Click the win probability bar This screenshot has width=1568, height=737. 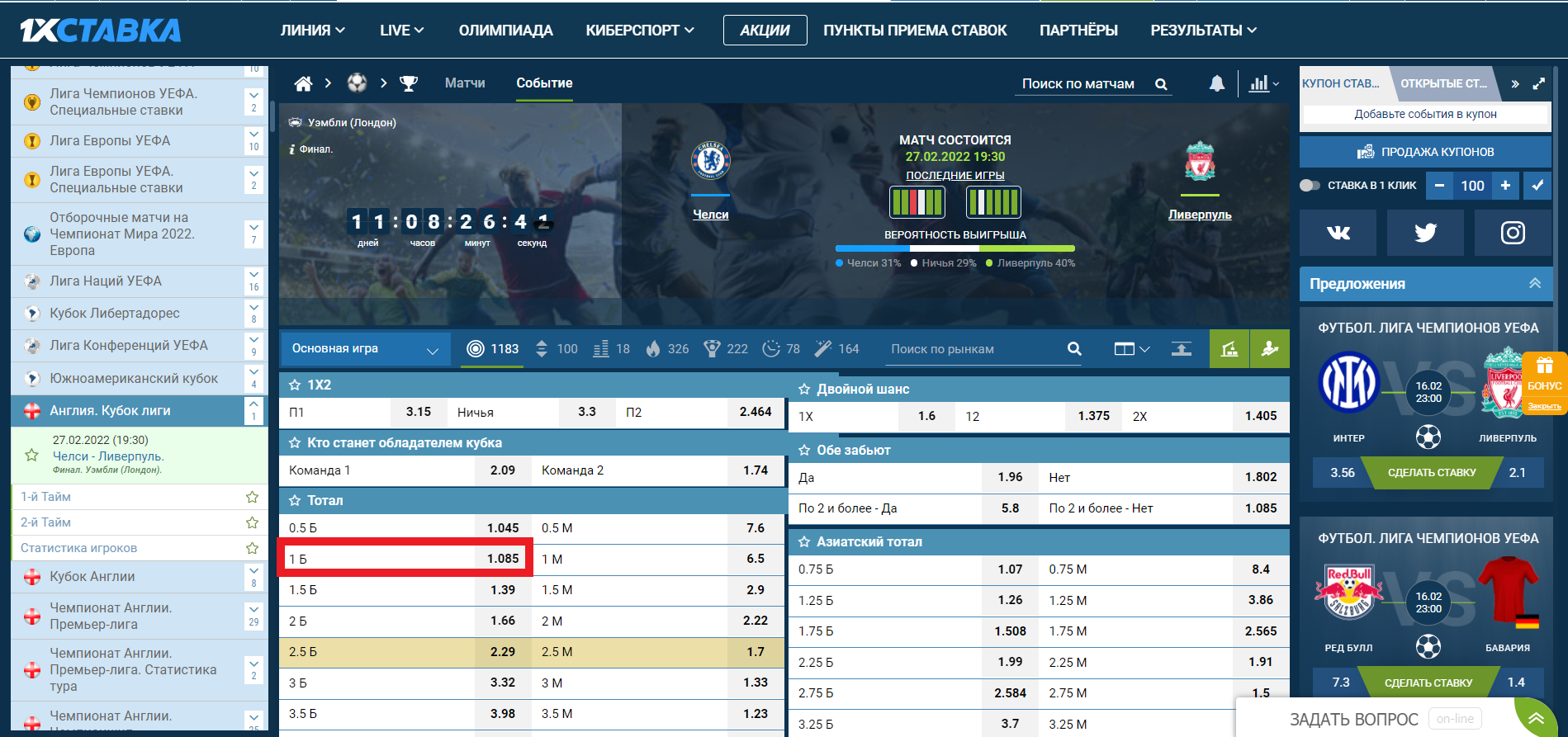955,248
